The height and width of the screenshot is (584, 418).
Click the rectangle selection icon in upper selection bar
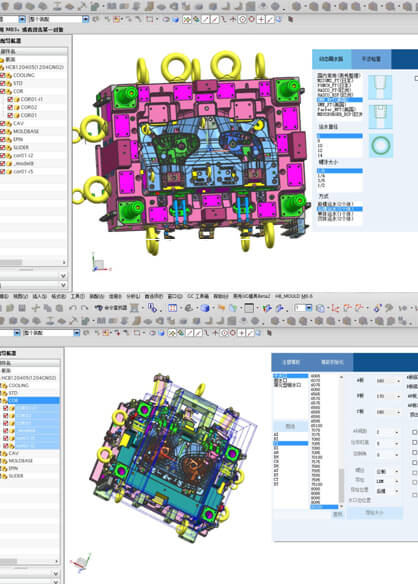(x=150, y=19)
